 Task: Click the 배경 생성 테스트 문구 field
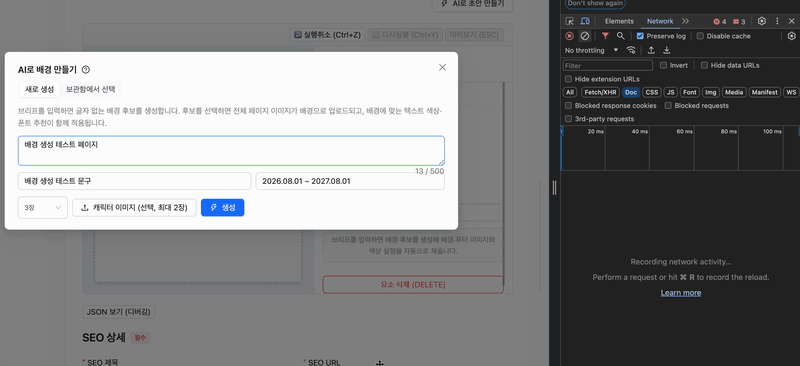tap(134, 181)
